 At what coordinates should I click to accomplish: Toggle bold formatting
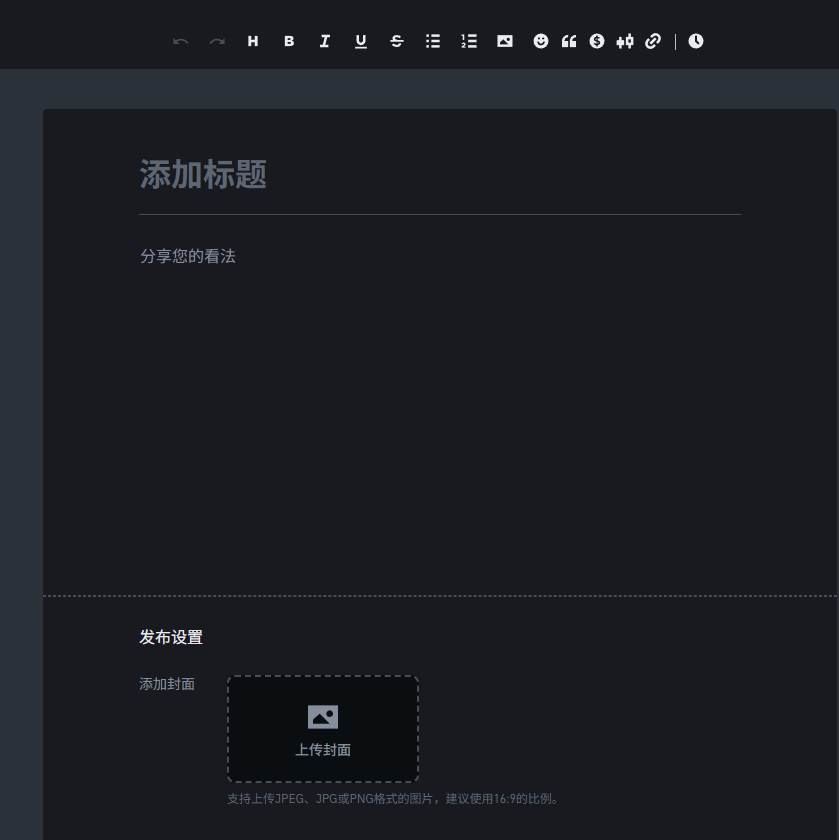tap(289, 41)
